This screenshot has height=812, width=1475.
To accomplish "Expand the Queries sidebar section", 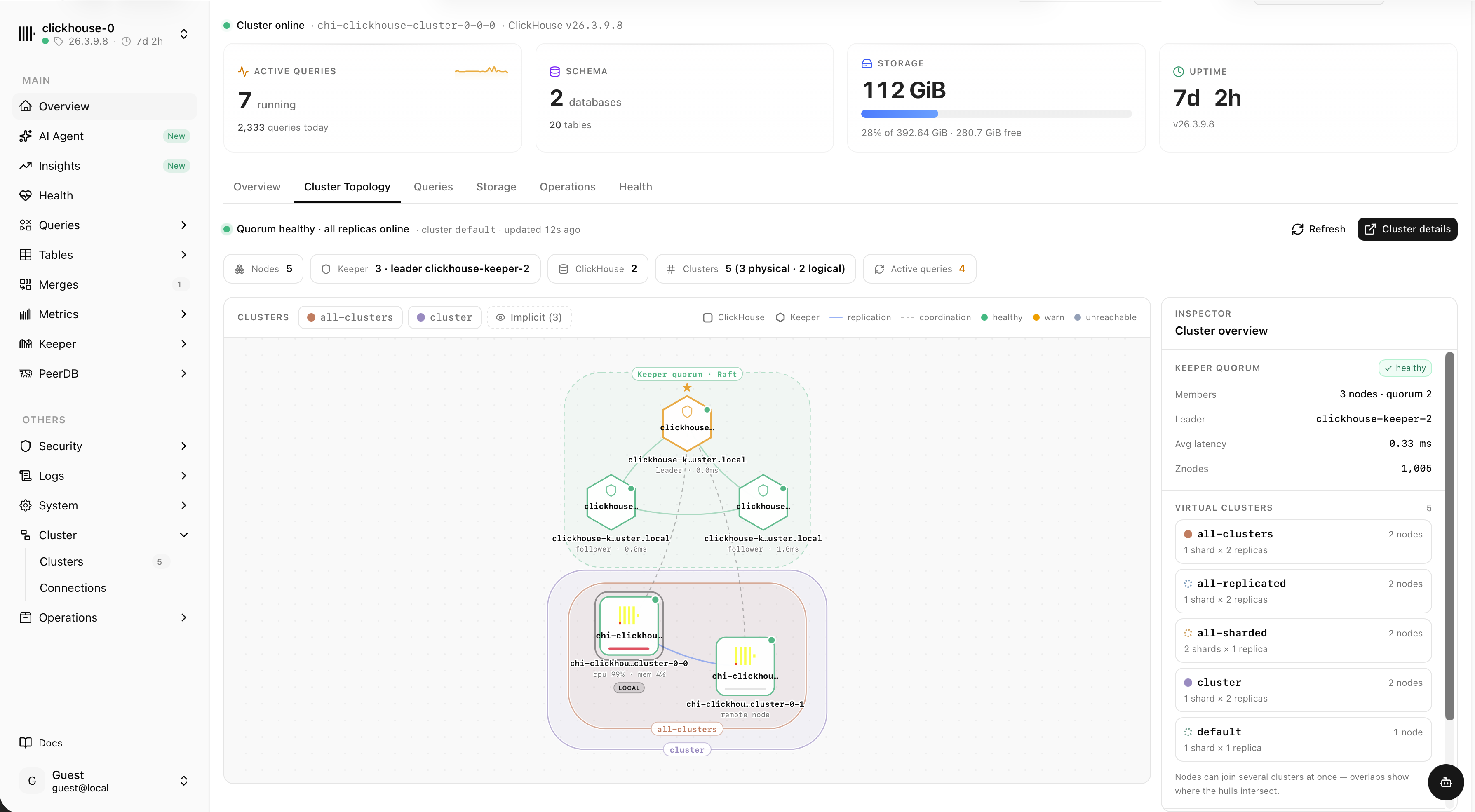I will pos(184,225).
